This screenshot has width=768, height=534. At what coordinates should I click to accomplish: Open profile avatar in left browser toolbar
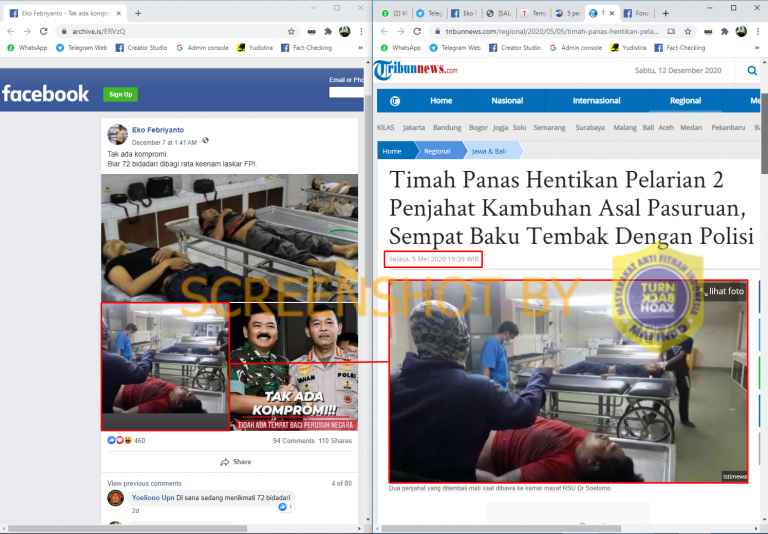(x=345, y=31)
